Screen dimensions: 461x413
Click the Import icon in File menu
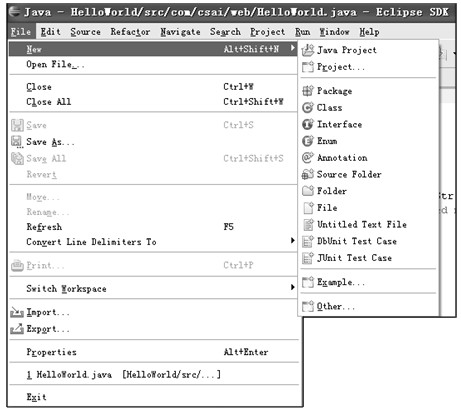coord(17,312)
